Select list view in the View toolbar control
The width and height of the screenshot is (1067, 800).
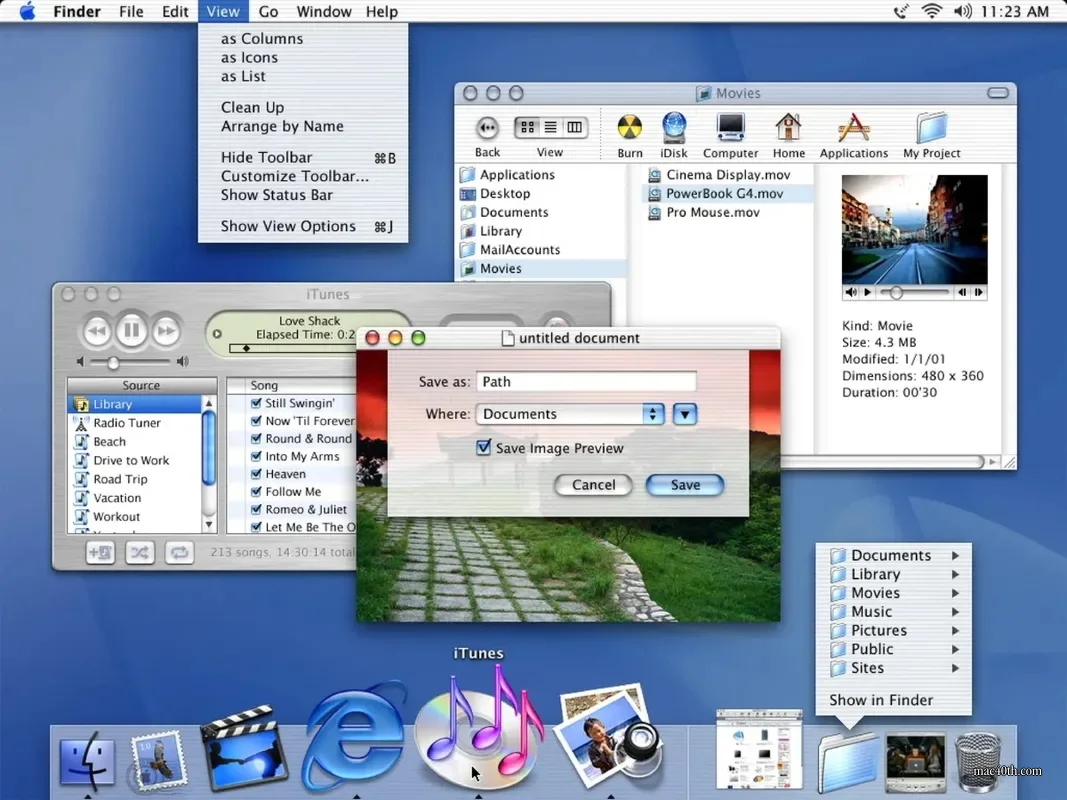point(550,127)
